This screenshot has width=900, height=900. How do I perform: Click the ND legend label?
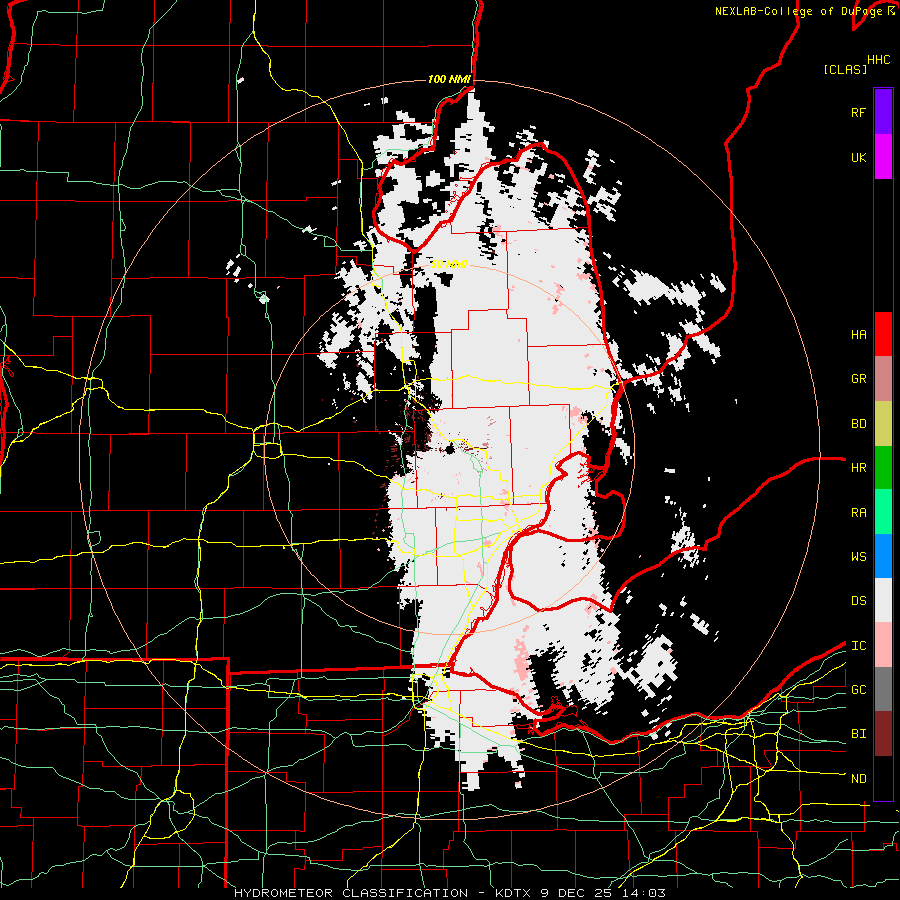pyautogui.click(x=858, y=779)
